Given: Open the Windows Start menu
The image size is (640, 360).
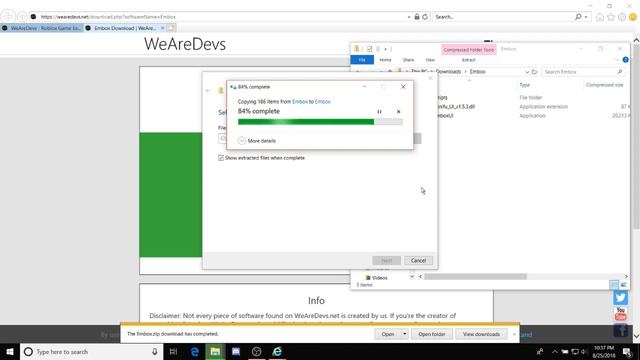Looking at the screenshot, I should tap(10, 351).
